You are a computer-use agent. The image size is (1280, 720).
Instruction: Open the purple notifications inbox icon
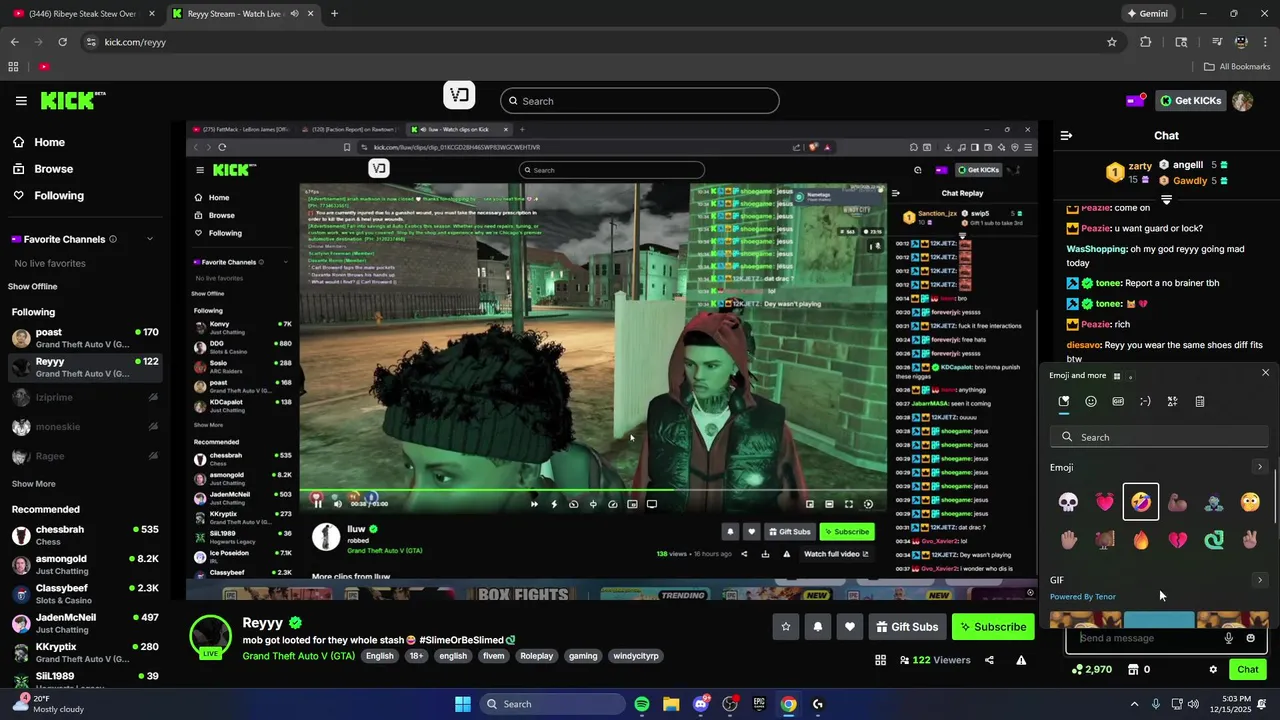click(1136, 101)
